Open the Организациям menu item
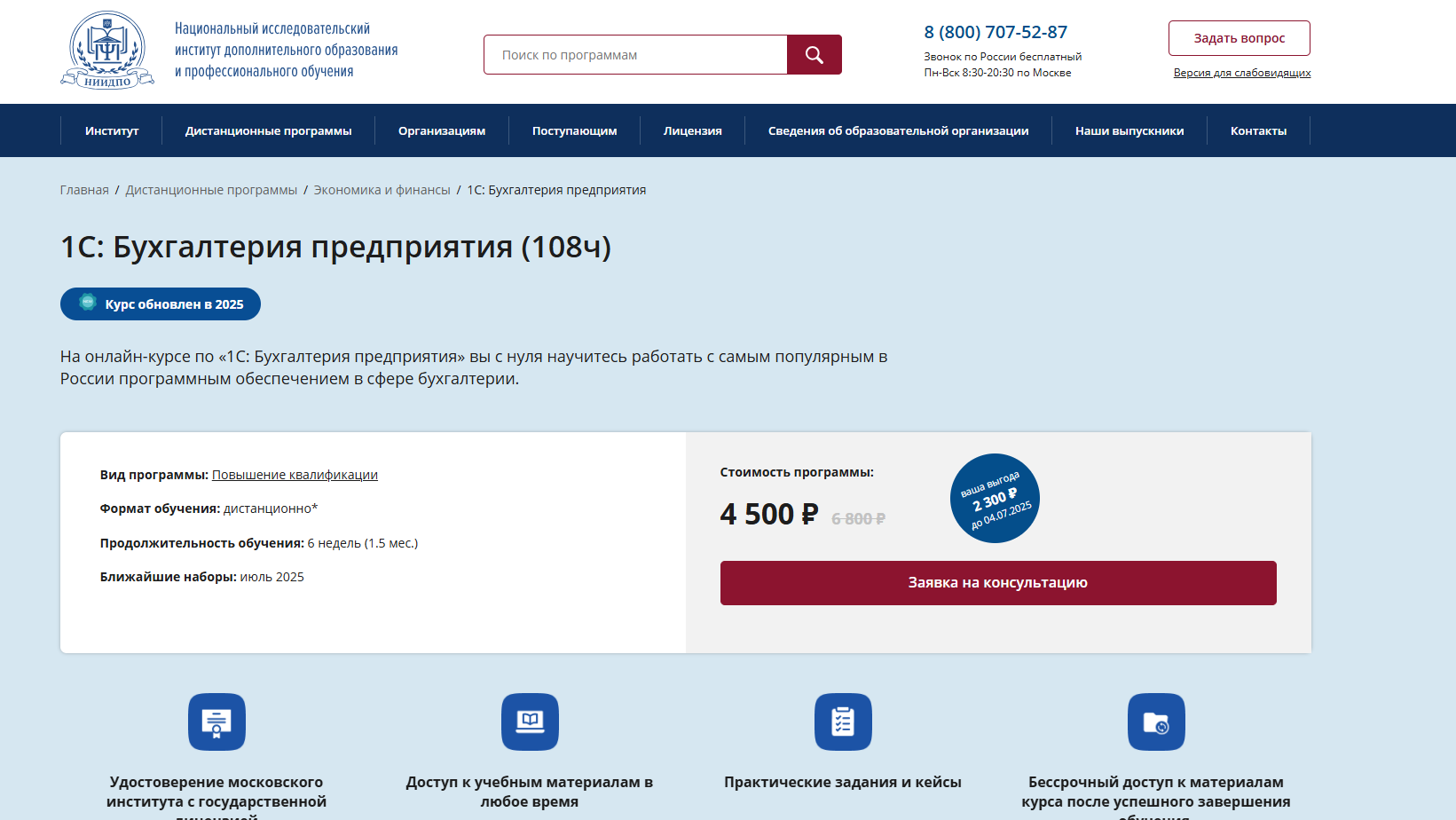Viewport: 1456px width, 820px height. (442, 130)
